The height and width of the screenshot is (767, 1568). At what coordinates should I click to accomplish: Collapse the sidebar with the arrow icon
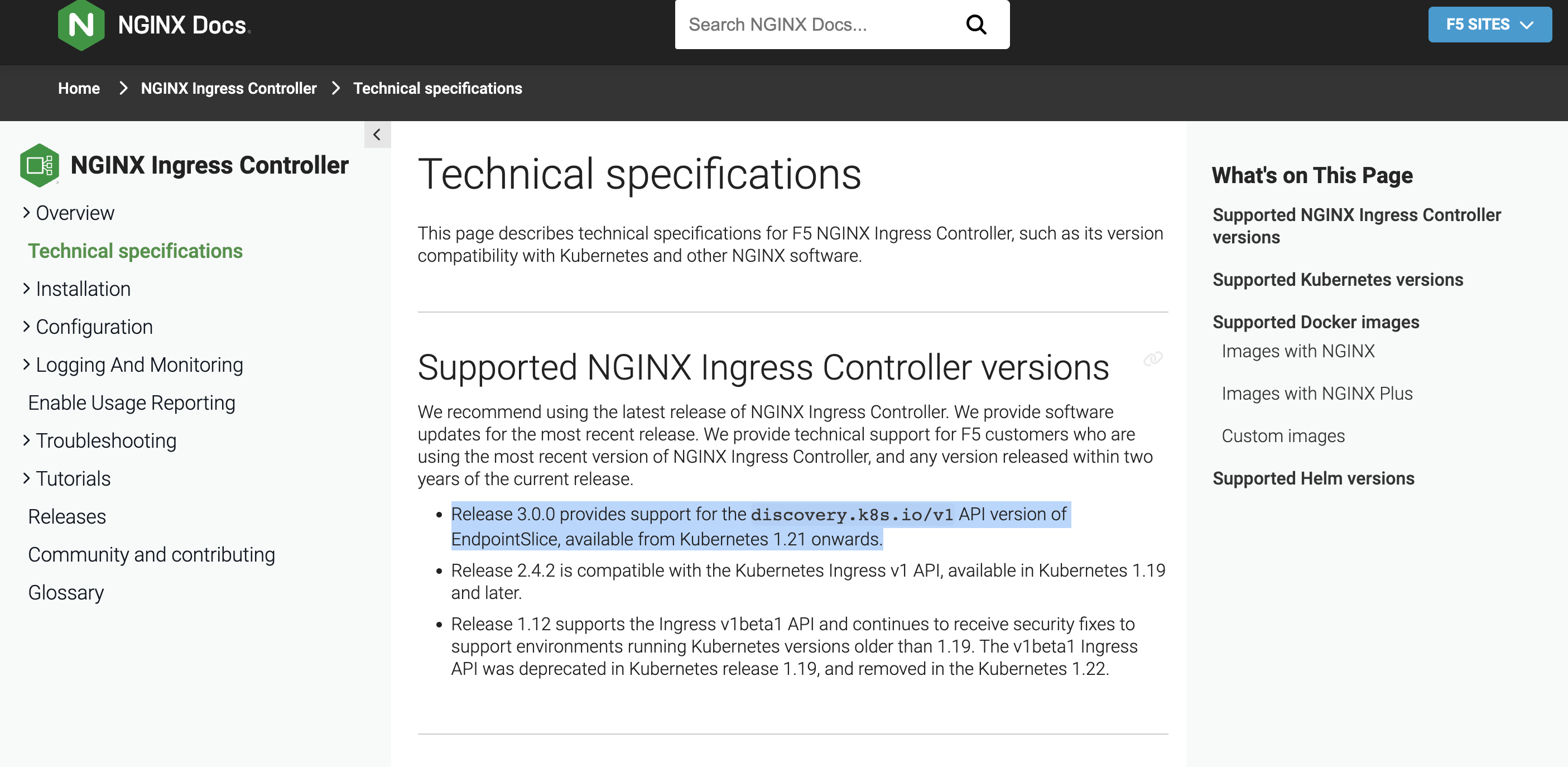click(x=377, y=135)
